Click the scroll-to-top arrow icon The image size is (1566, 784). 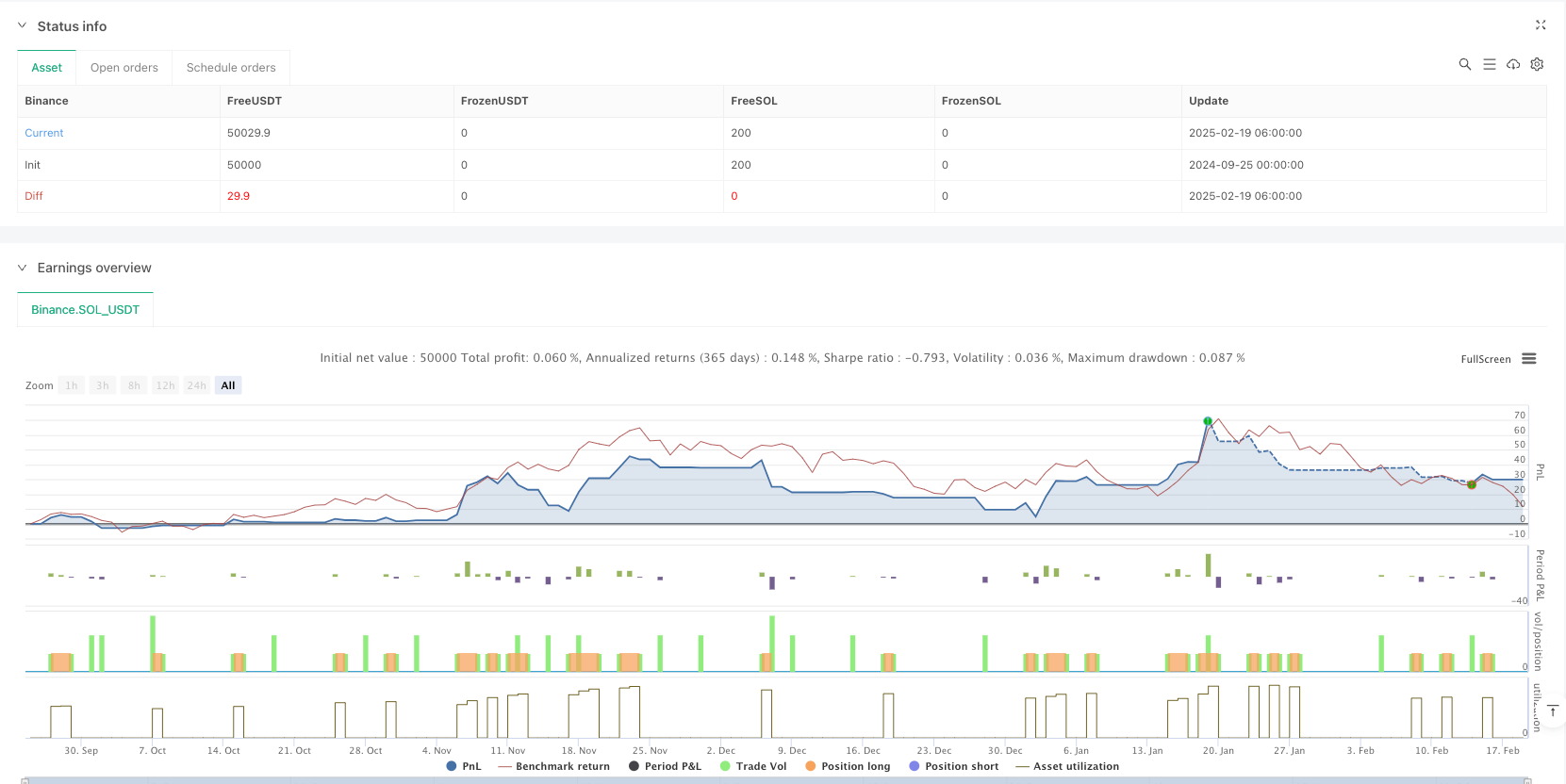[x=1552, y=710]
